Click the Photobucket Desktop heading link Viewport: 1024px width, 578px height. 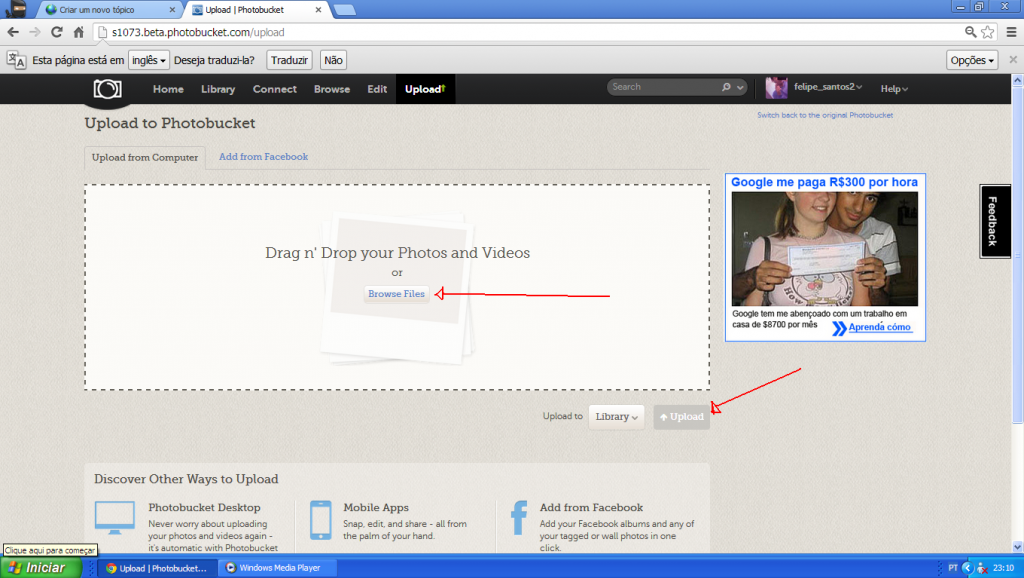coord(204,507)
